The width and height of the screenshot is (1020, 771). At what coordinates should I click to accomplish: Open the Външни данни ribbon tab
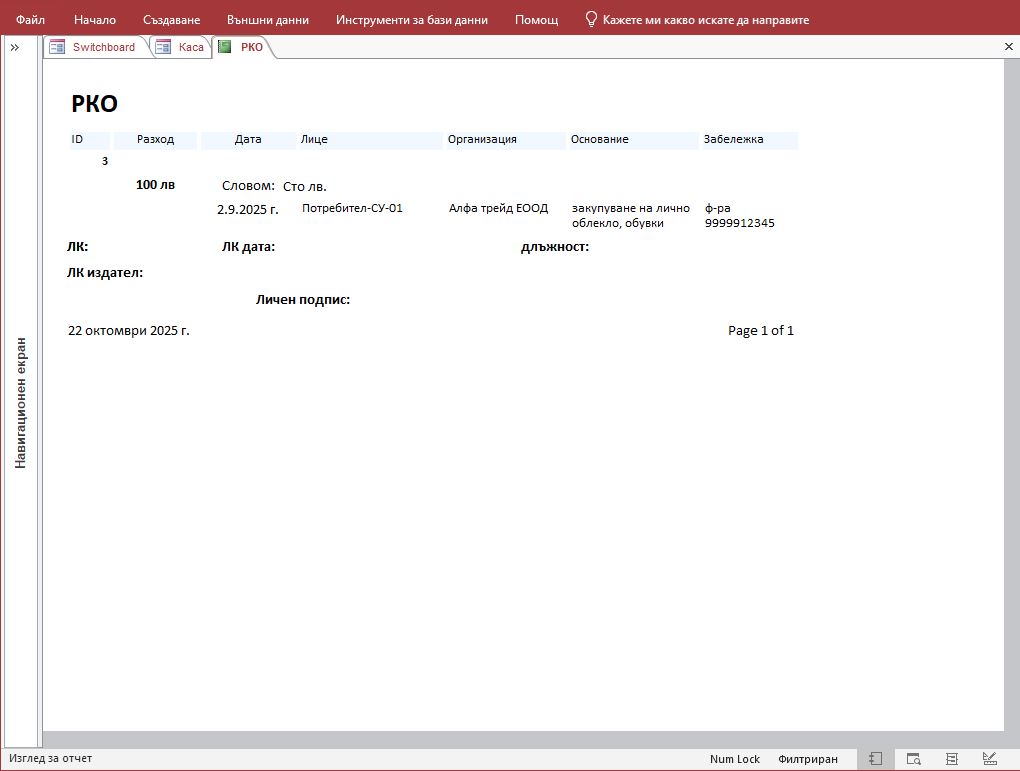pyautogui.click(x=267, y=19)
